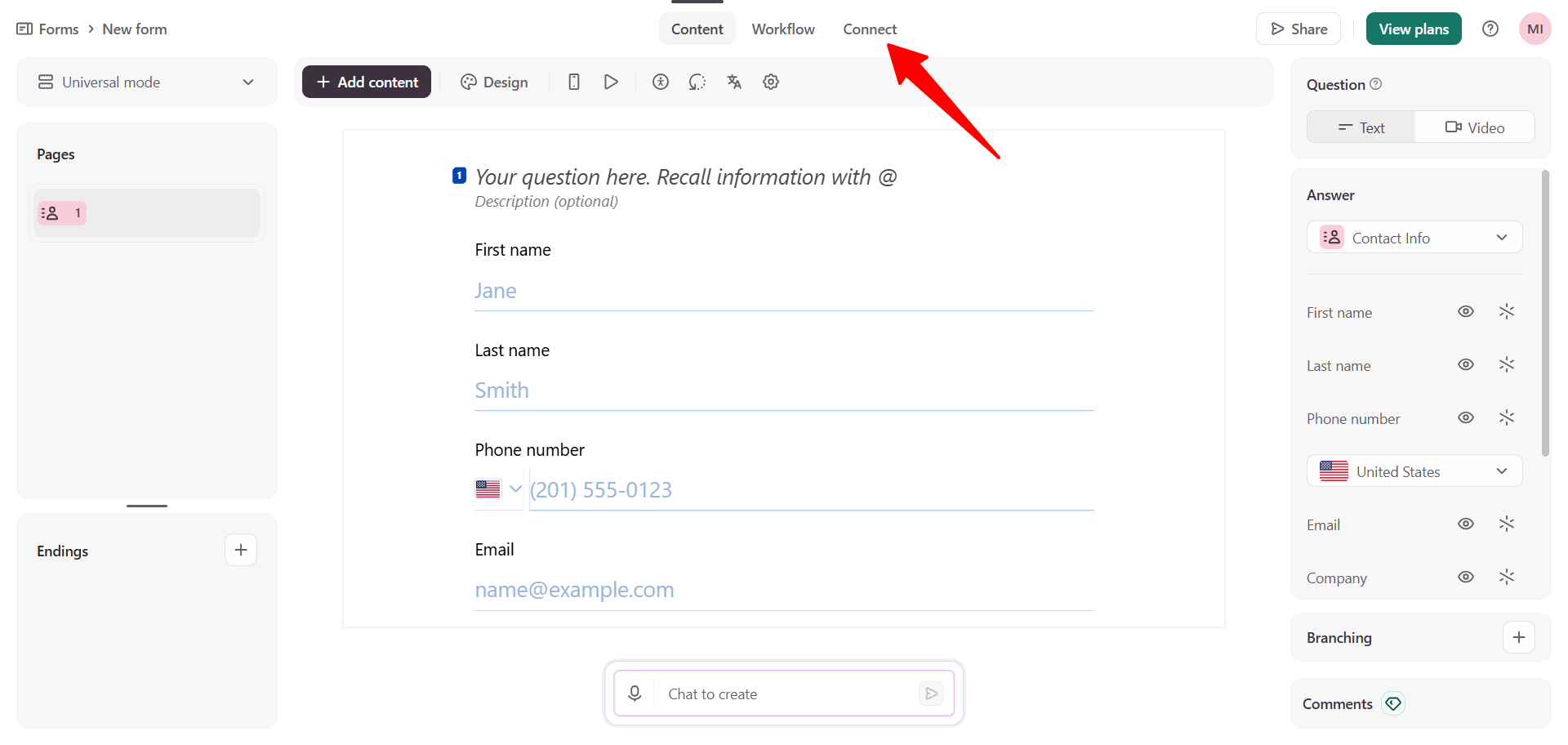
Task: Click the right panel scrollbar
Action: [1545, 313]
